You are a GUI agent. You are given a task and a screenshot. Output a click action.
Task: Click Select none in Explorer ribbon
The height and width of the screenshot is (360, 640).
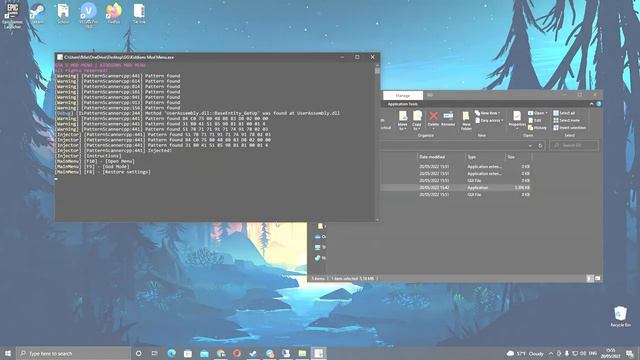(x=567, y=120)
